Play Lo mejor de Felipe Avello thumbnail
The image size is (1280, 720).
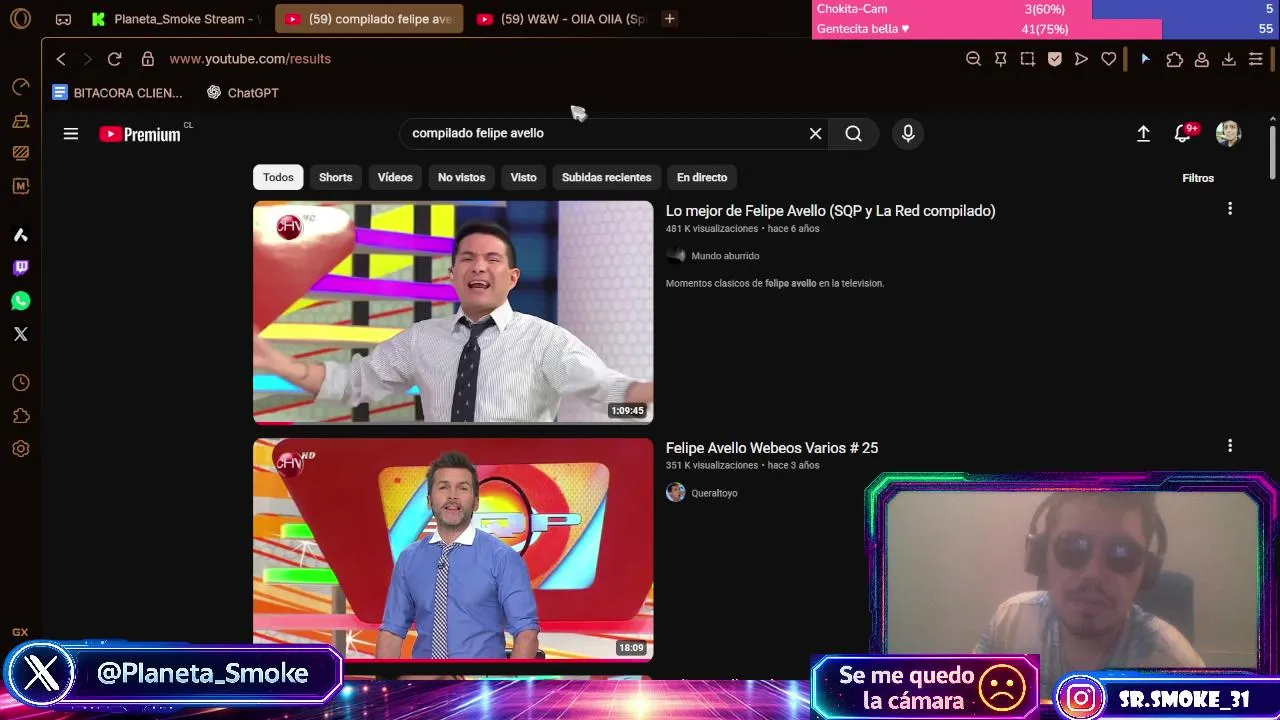pyautogui.click(x=453, y=313)
